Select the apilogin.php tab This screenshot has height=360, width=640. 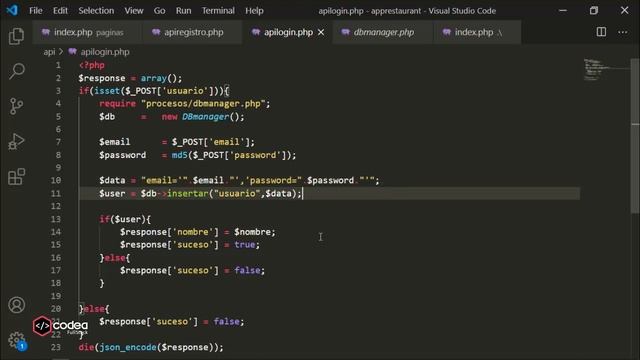click(x=287, y=32)
